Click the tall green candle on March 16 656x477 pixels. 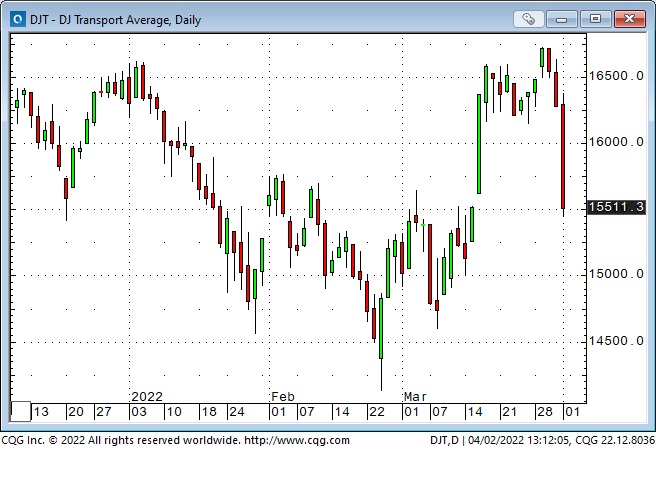tap(479, 144)
